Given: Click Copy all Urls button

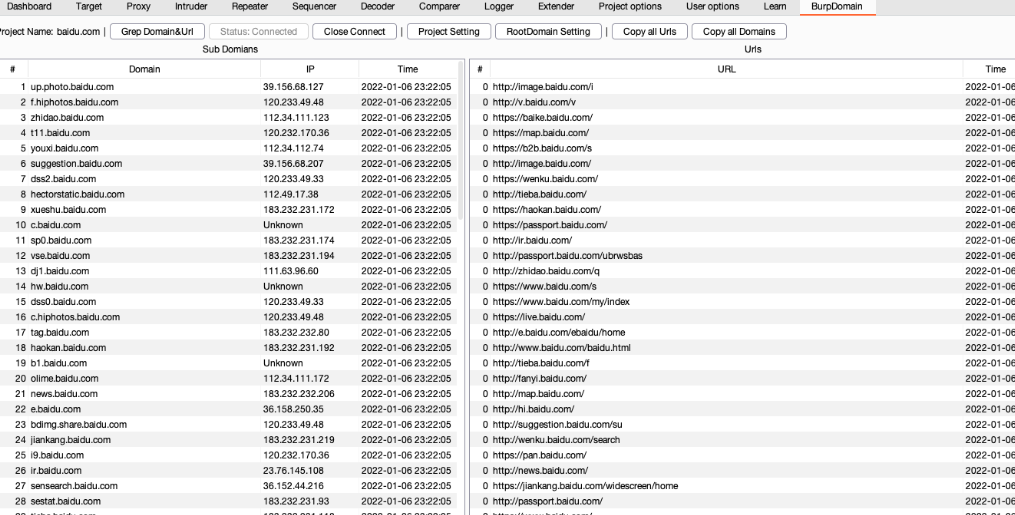Looking at the screenshot, I should 649,32.
